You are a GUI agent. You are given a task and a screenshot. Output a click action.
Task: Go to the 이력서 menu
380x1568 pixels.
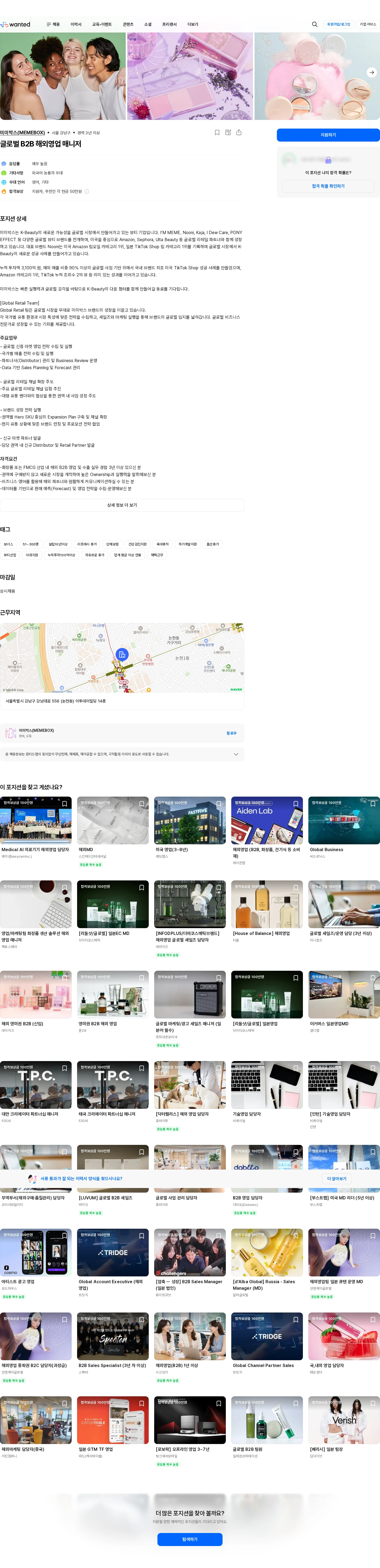pos(75,24)
